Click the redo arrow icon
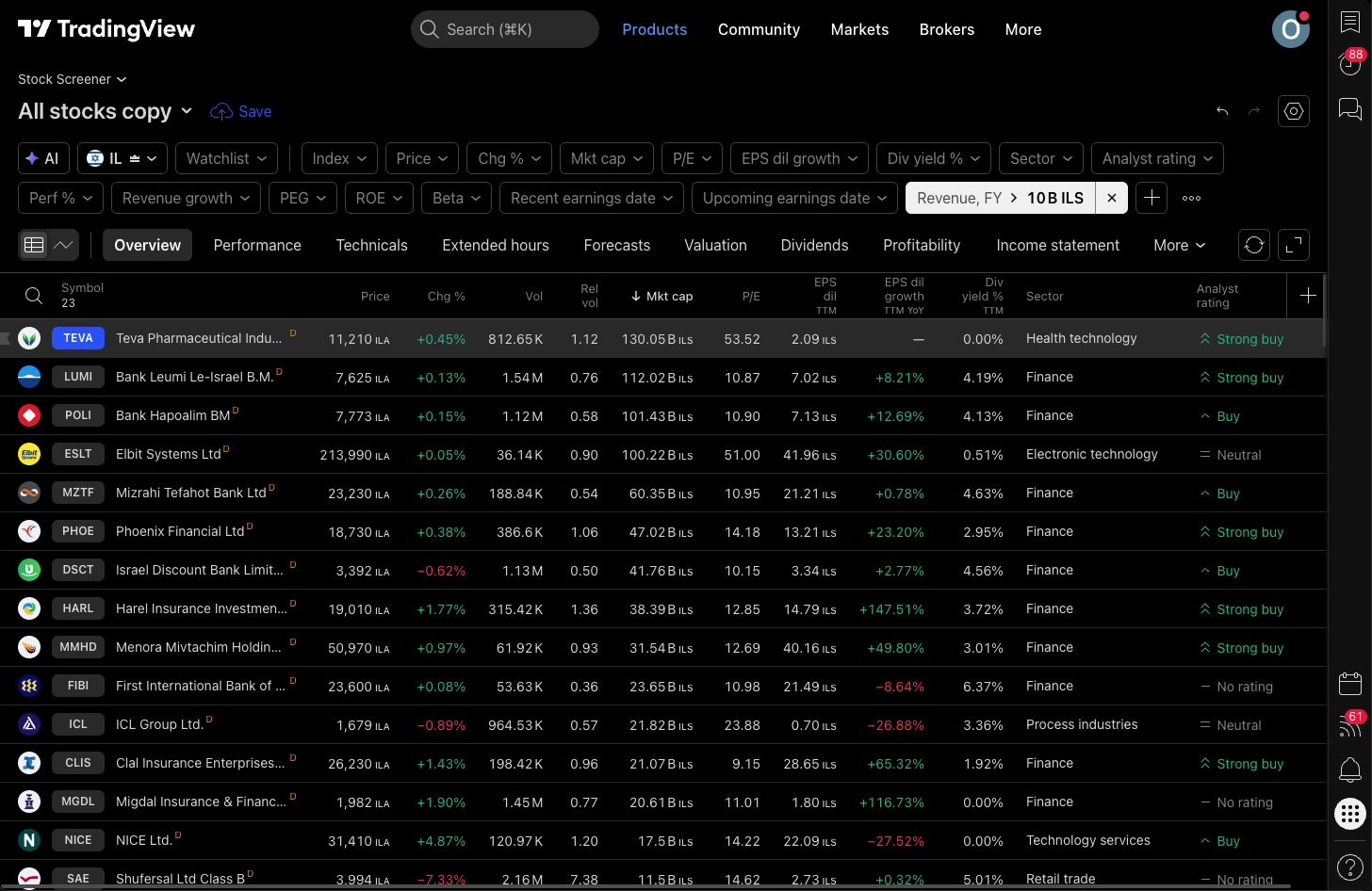The width and height of the screenshot is (1372, 891). (1254, 111)
